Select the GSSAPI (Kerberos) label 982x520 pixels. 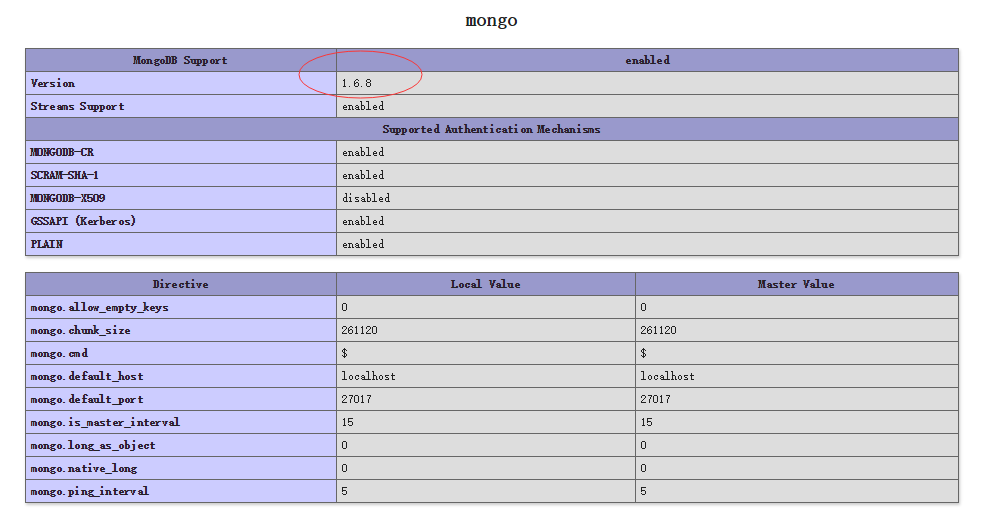pyautogui.click(x=83, y=221)
